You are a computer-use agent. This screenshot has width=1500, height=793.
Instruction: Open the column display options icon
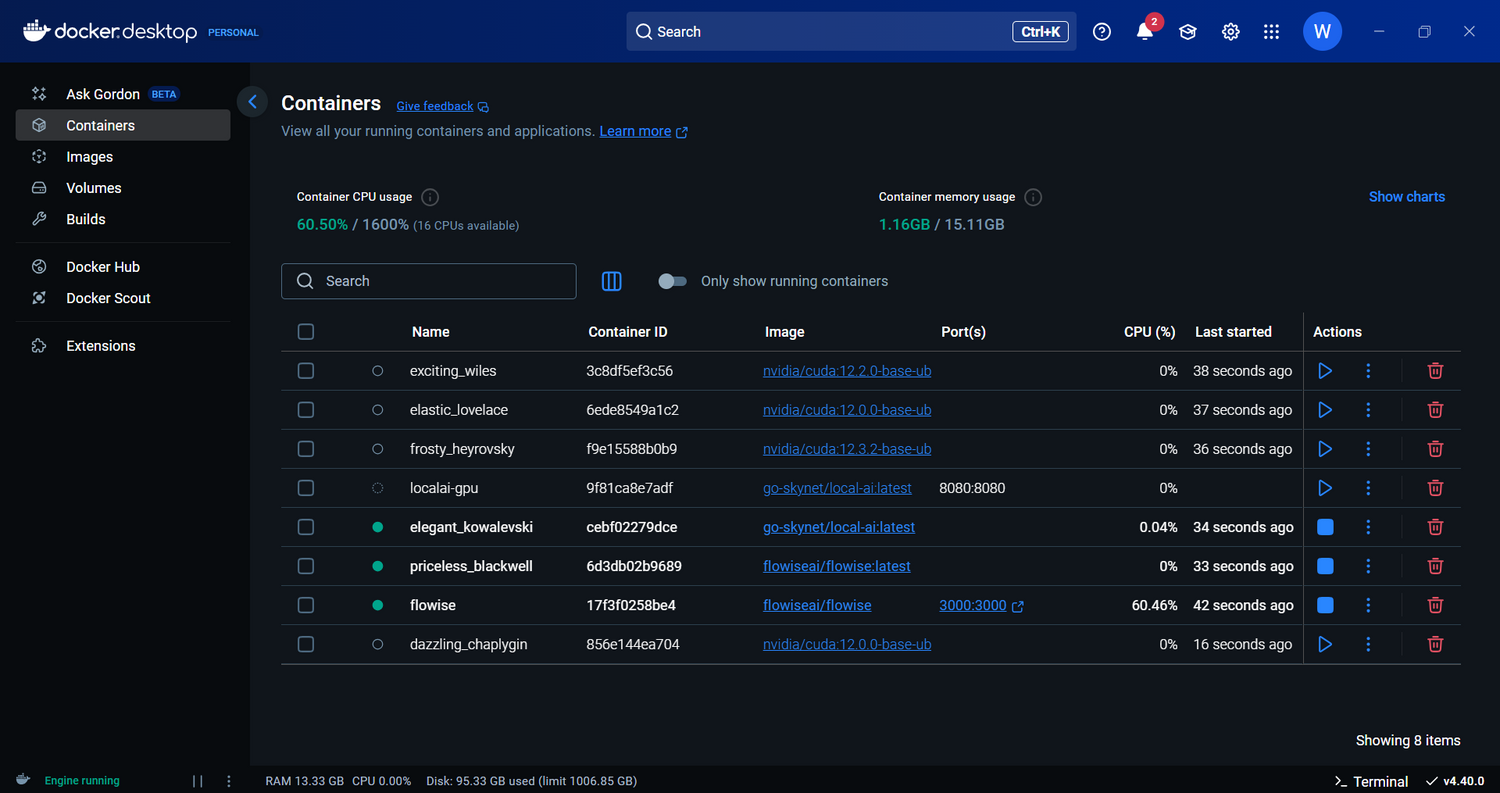[612, 281]
